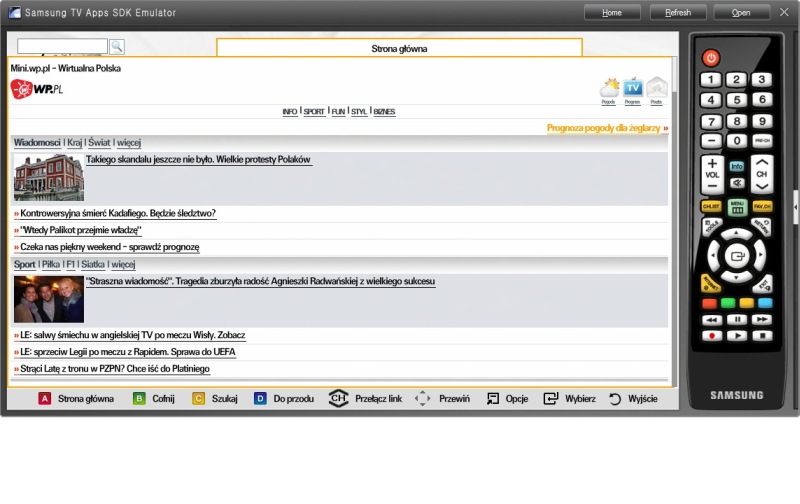800x504 pixels.
Task: Click the record button on the remote
Action: click(x=712, y=336)
